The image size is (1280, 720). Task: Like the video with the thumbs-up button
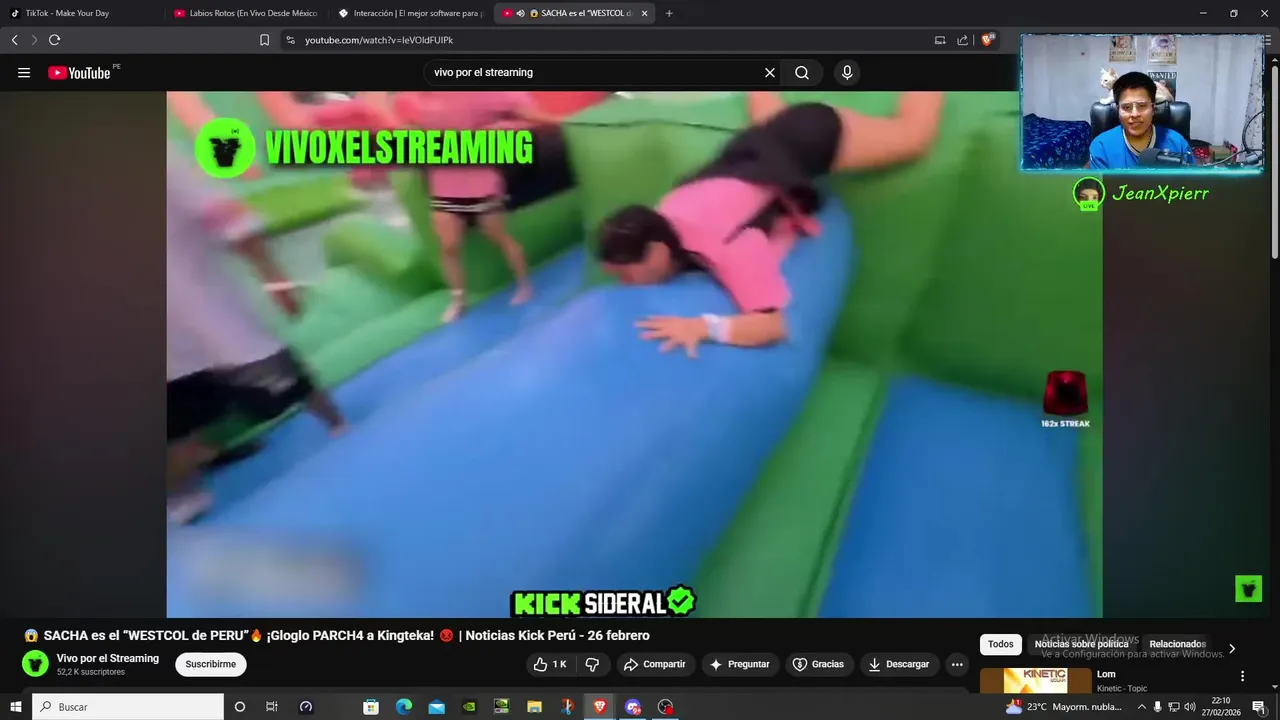pos(550,664)
